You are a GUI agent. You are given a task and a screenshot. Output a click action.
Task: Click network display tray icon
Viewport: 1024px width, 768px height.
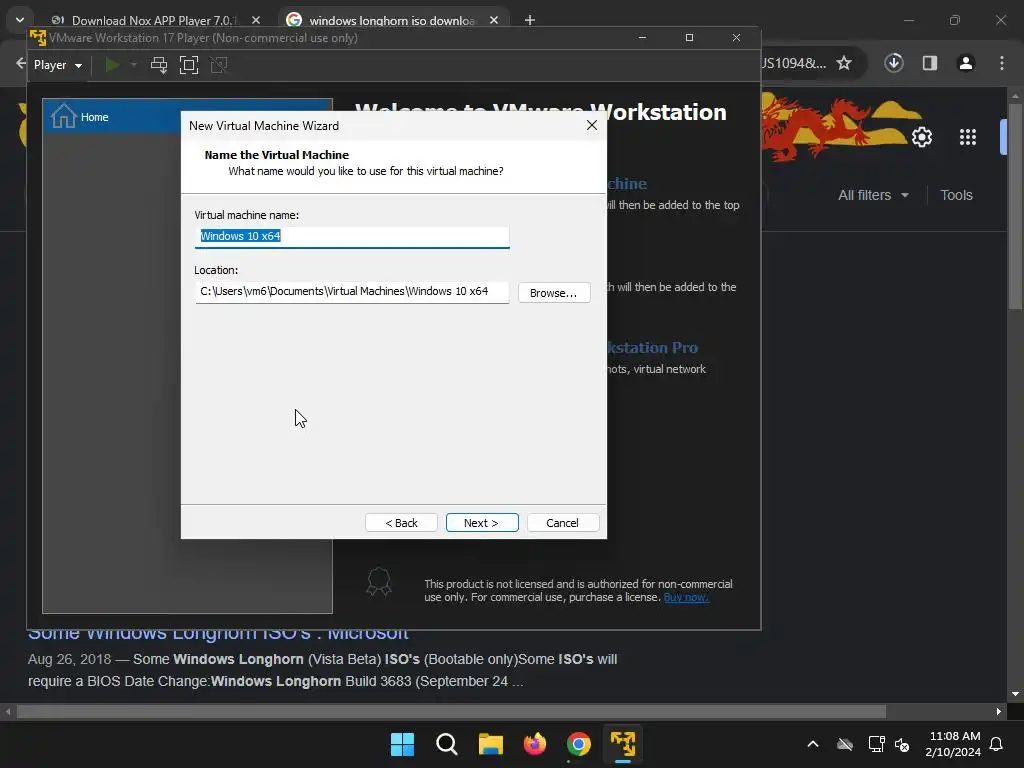(x=876, y=744)
